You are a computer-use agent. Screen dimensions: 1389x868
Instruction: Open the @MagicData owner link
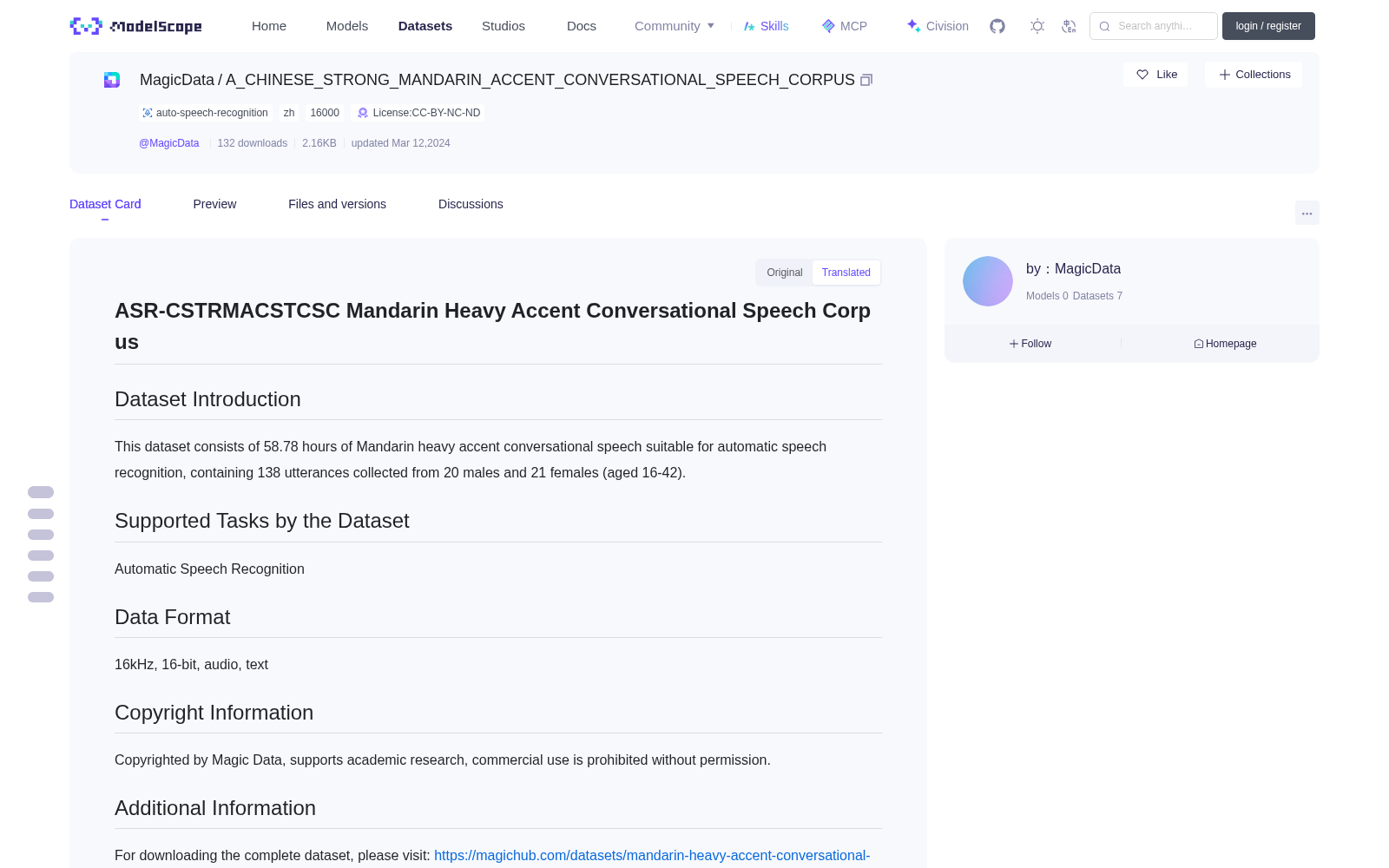169,143
